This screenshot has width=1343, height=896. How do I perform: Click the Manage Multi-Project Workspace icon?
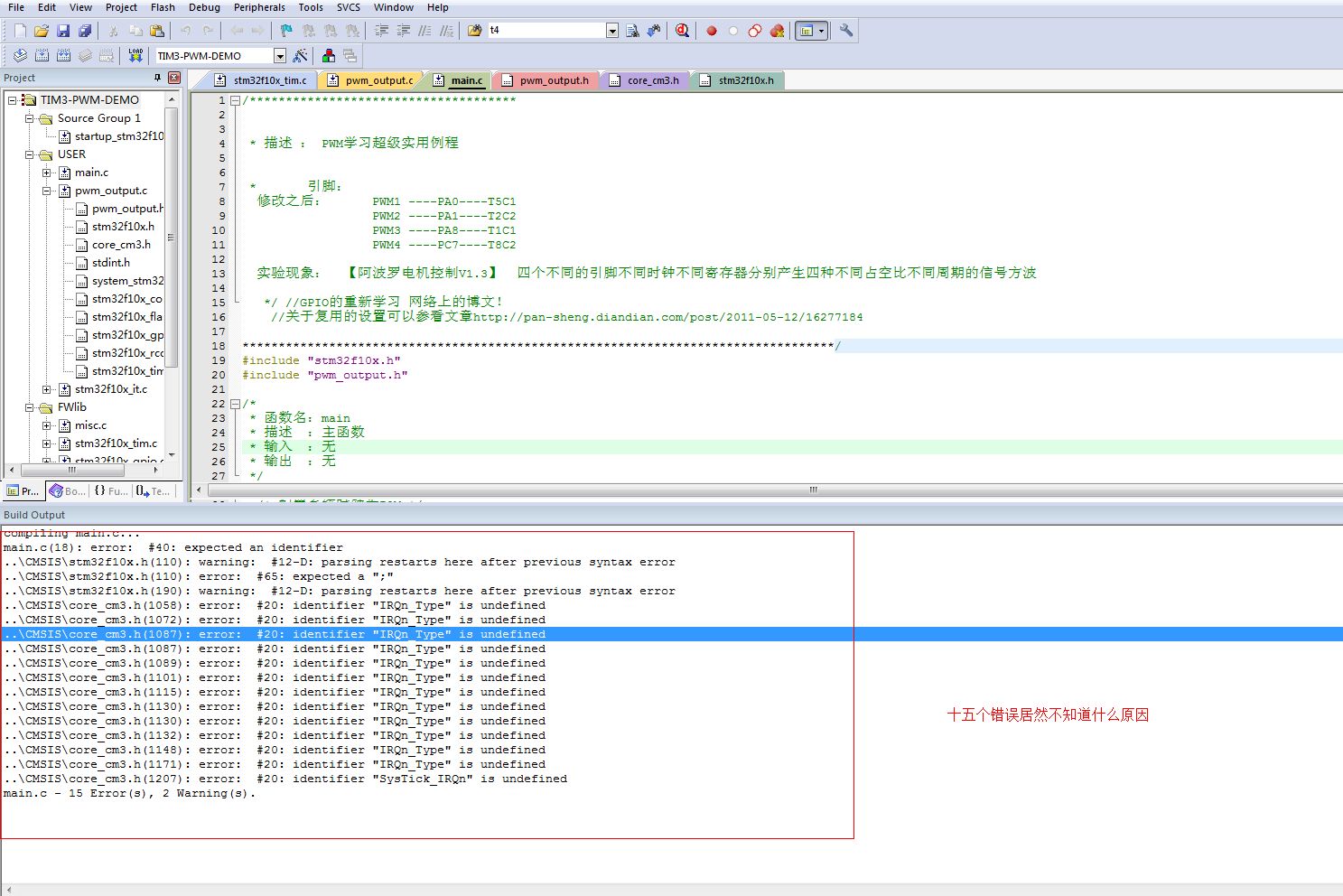350,56
